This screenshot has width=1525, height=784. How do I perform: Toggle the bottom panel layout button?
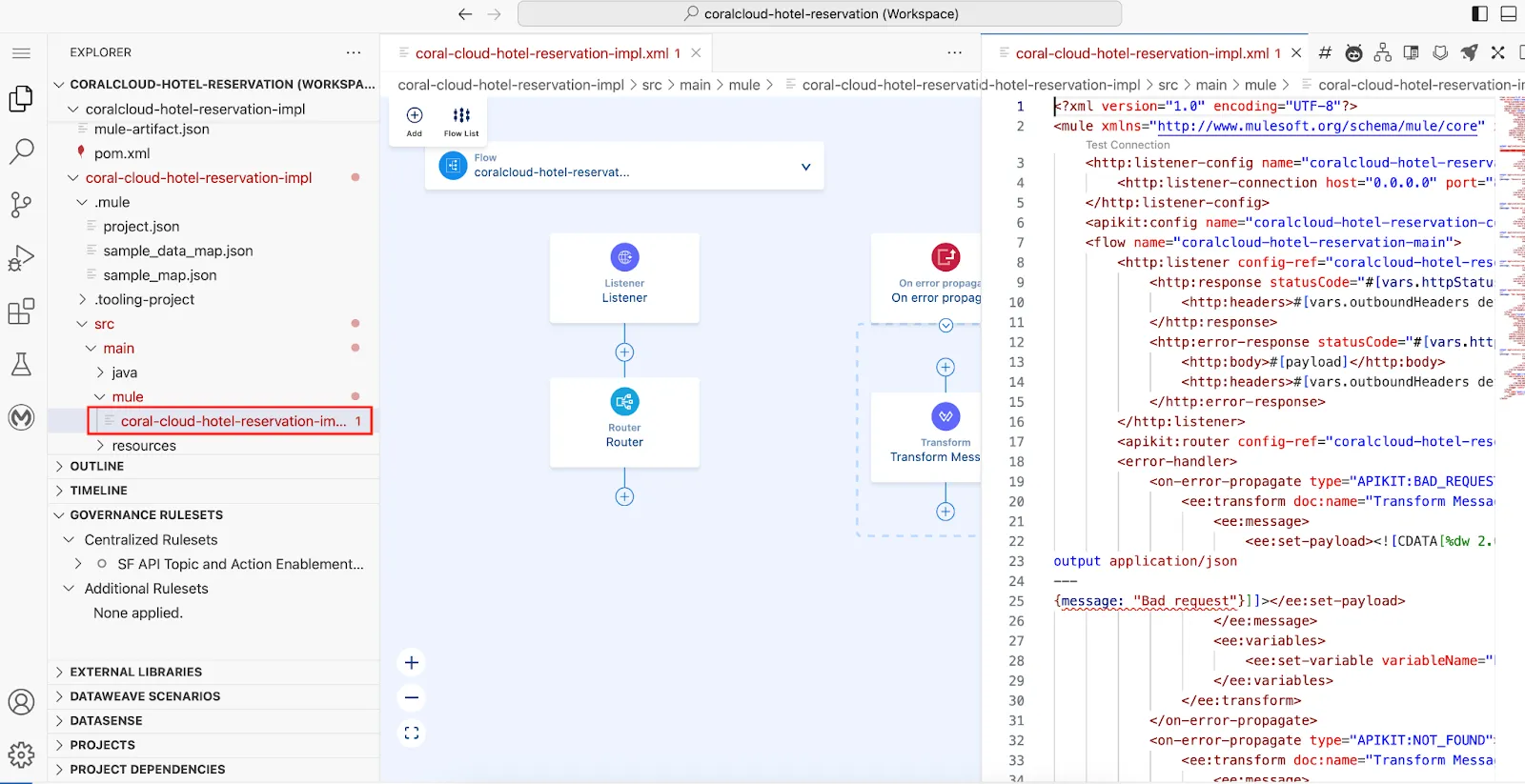[1509, 13]
